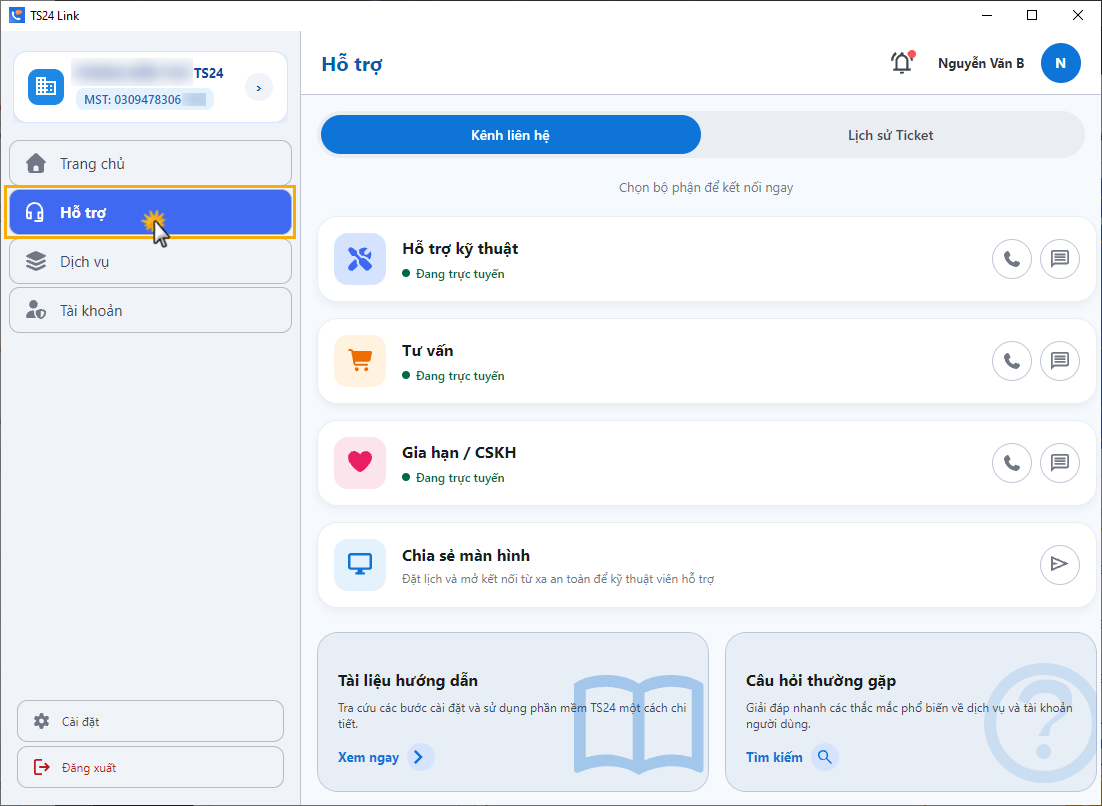Open Dịch vụ in the sidebar
1102x806 pixels.
click(150, 261)
